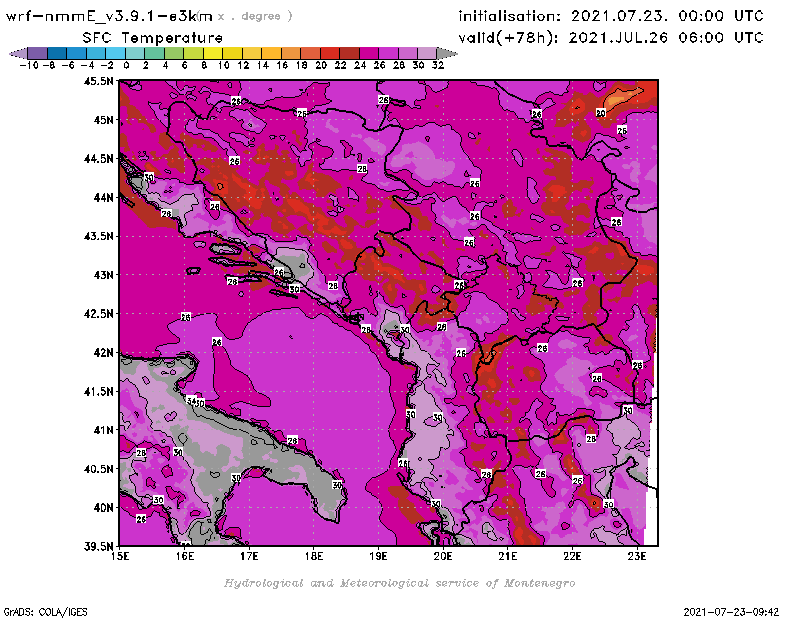Click the 'wrf-nmmE_v3.9.1-e3km' model title
The height and width of the screenshot is (618, 800).
pos(109,16)
